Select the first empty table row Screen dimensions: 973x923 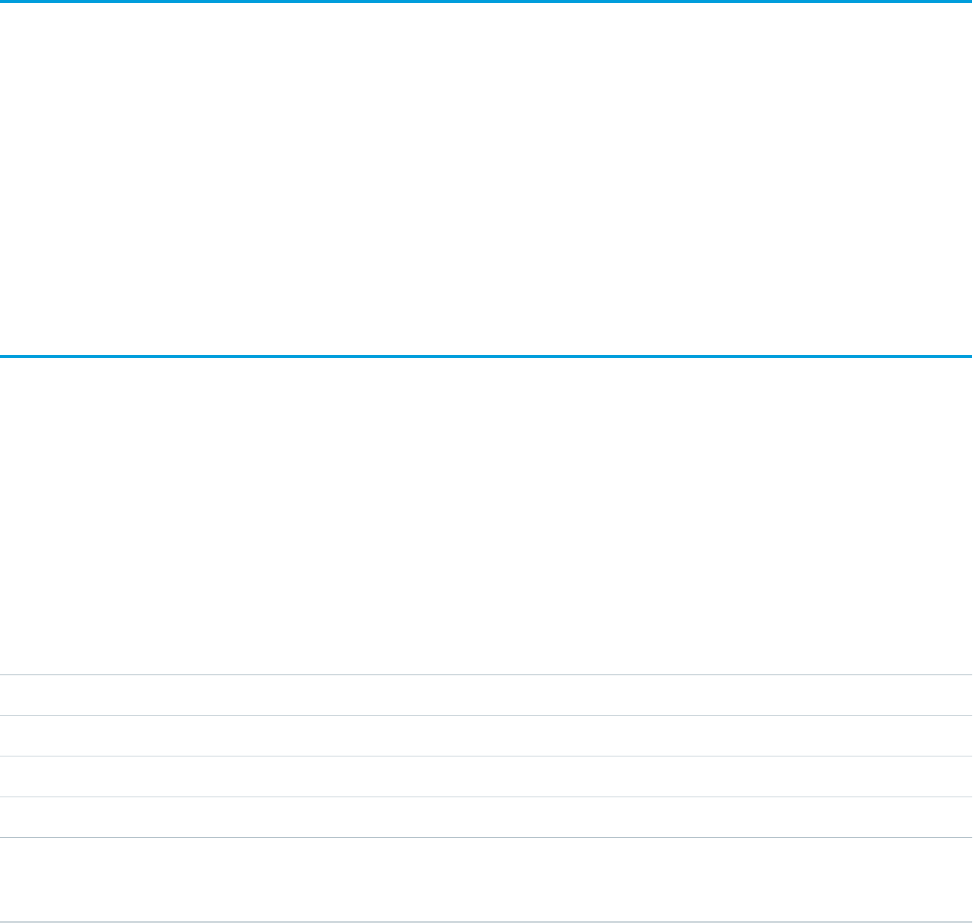(486, 695)
